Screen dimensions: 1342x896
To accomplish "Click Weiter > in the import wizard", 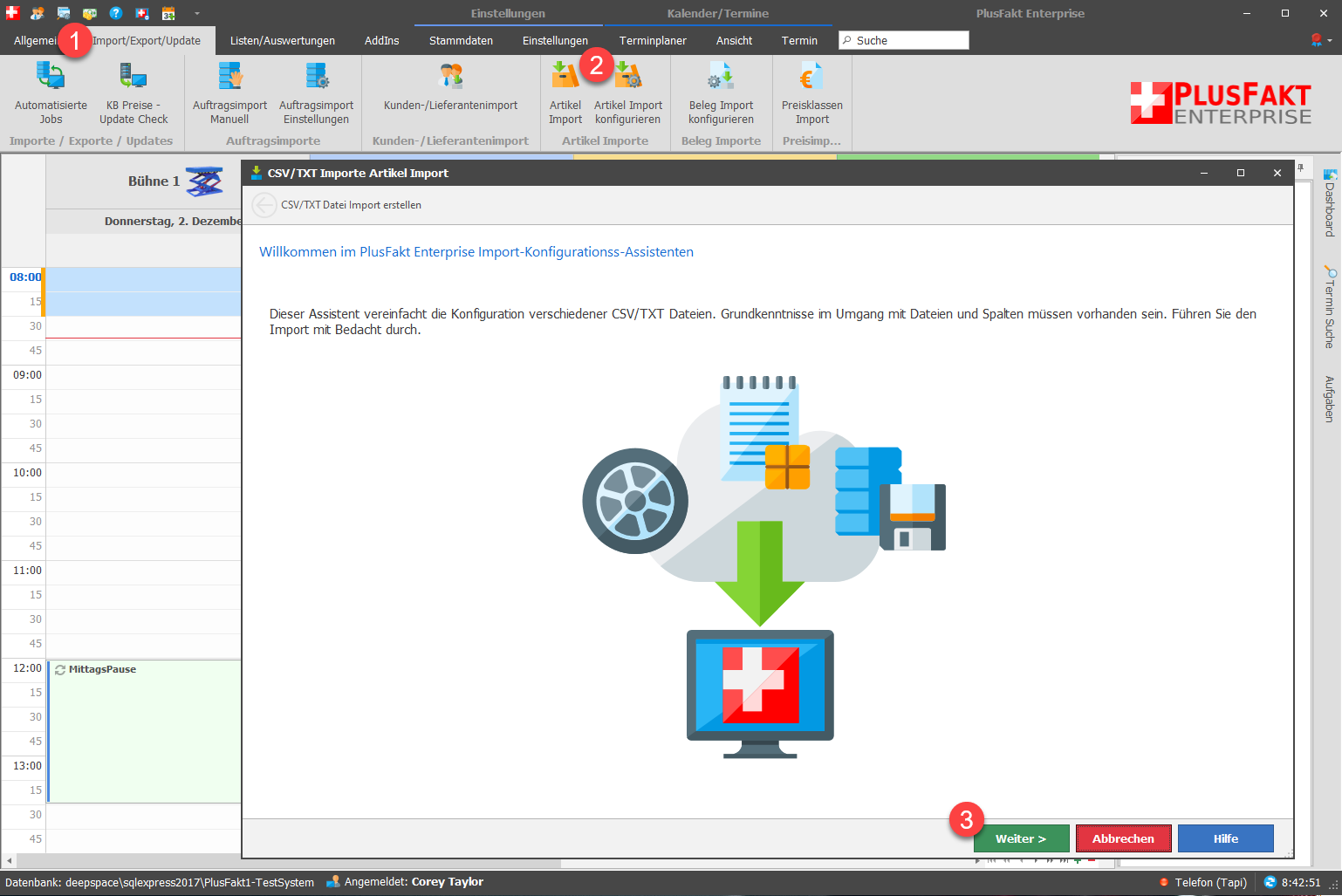I will (x=1021, y=838).
